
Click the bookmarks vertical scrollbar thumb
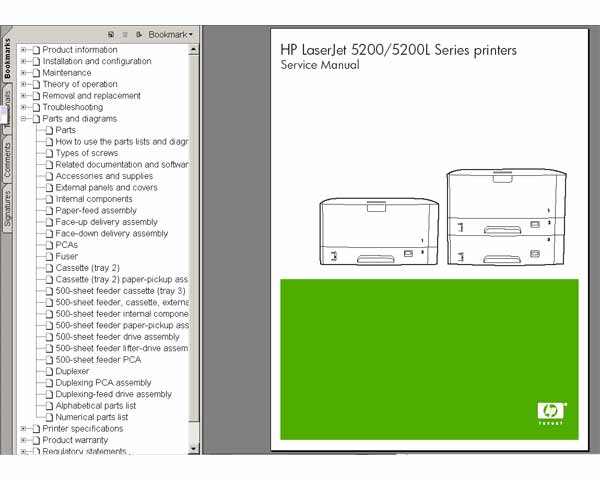click(x=194, y=238)
